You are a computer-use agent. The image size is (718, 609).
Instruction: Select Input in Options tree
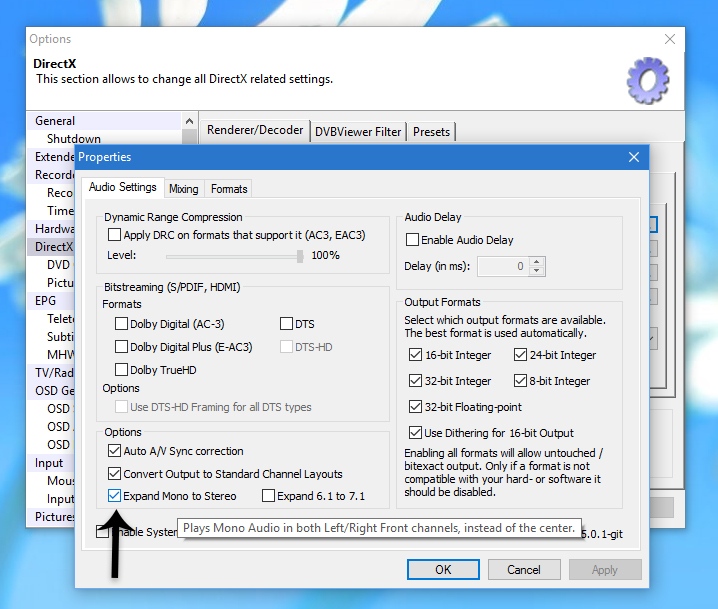49,463
